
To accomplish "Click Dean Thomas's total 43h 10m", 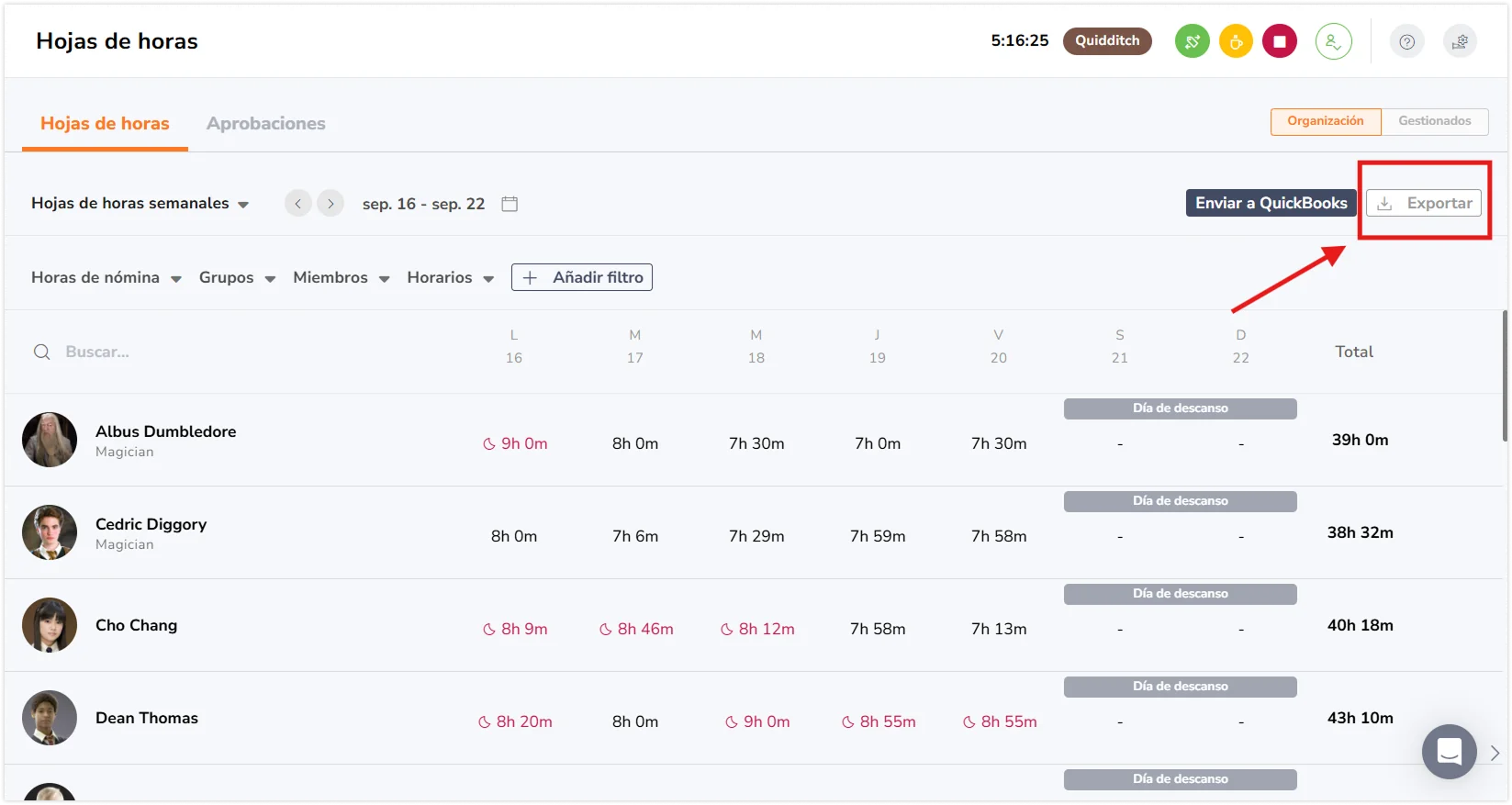I will pos(1360,718).
